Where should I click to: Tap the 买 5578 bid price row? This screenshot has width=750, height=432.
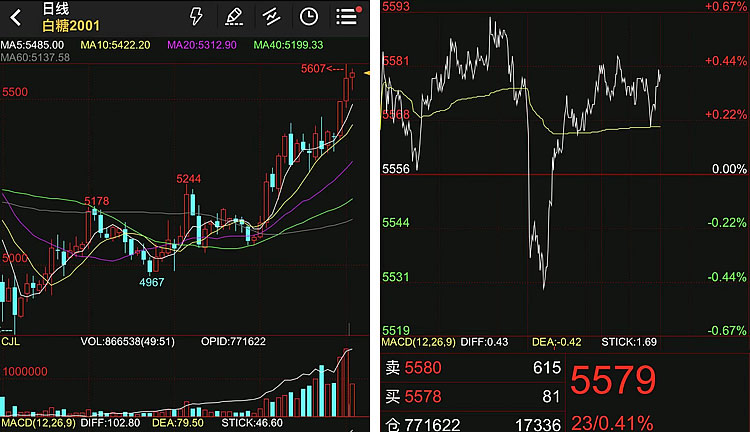click(x=473, y=396)
